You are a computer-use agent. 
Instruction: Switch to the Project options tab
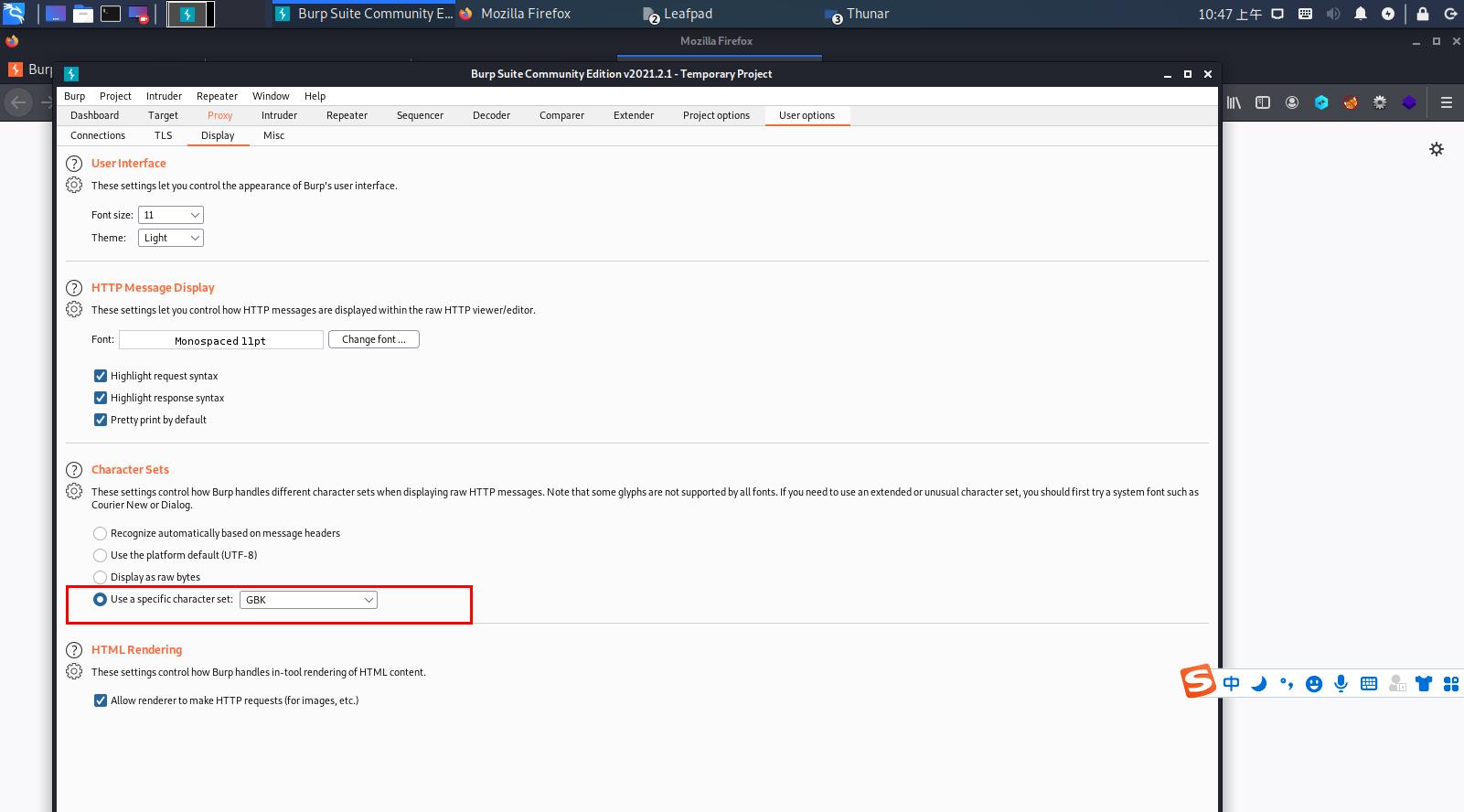click(716, 115)
